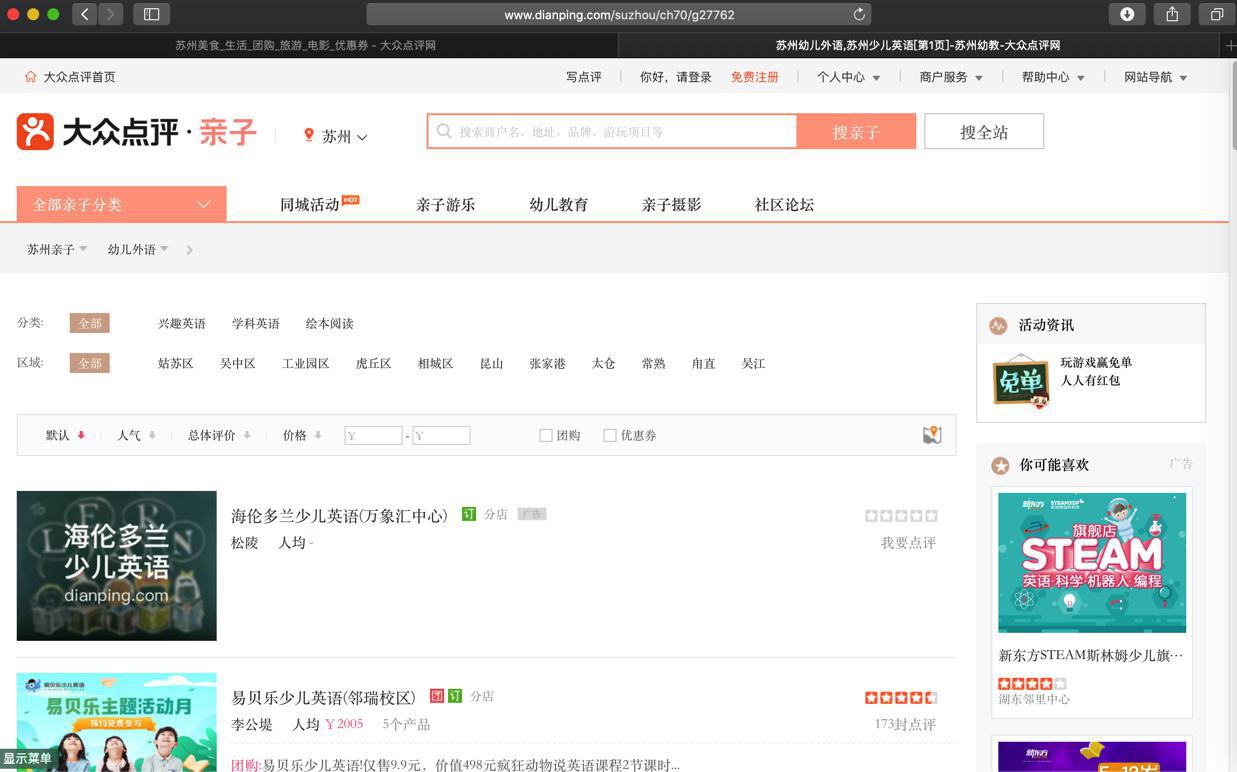This screenshot has height=772, width=1237.
Task: Click the 173封点评 review count
Action: (905, 724)
